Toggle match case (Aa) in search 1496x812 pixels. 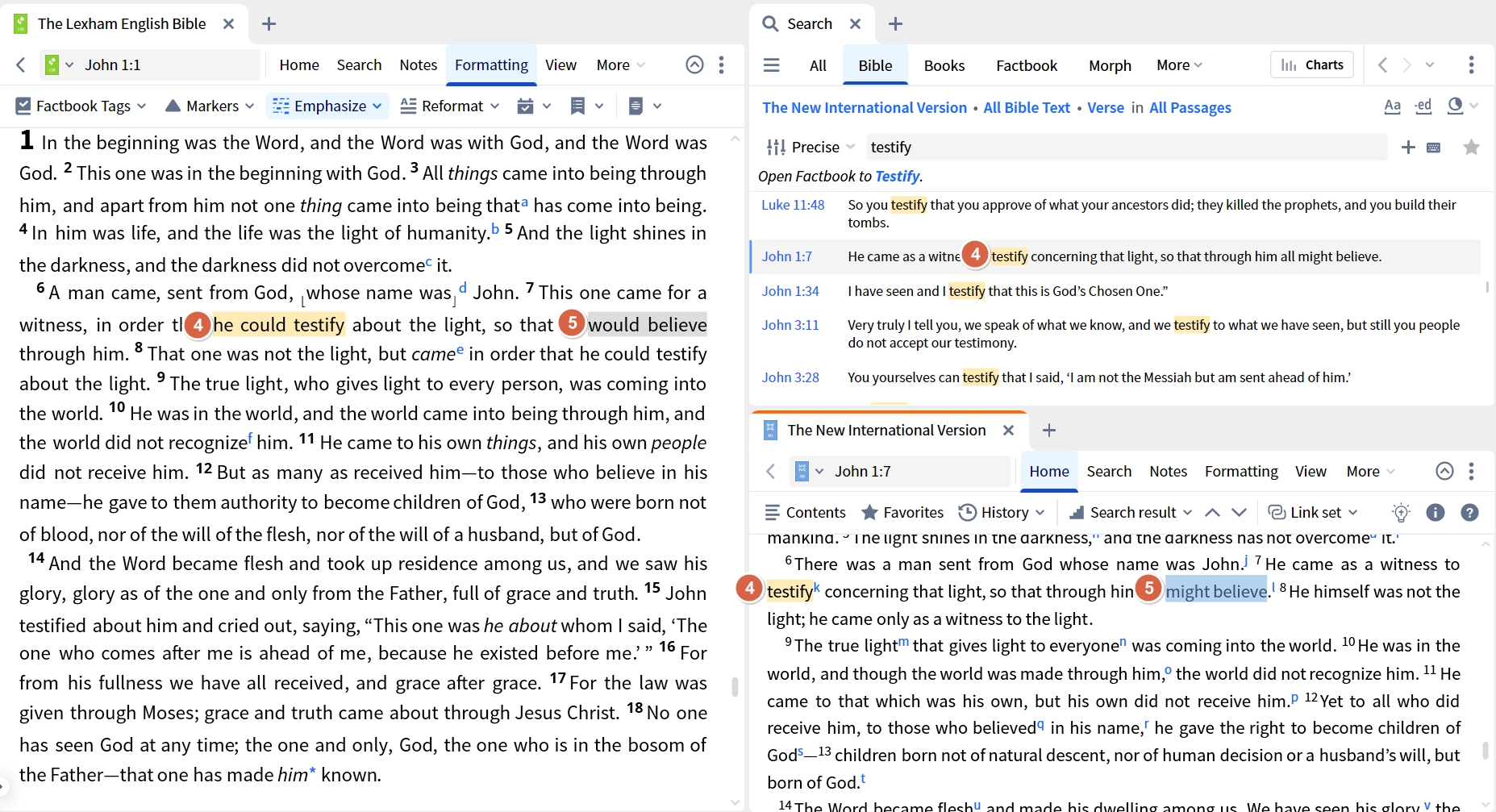click(x=1392, y=106)
